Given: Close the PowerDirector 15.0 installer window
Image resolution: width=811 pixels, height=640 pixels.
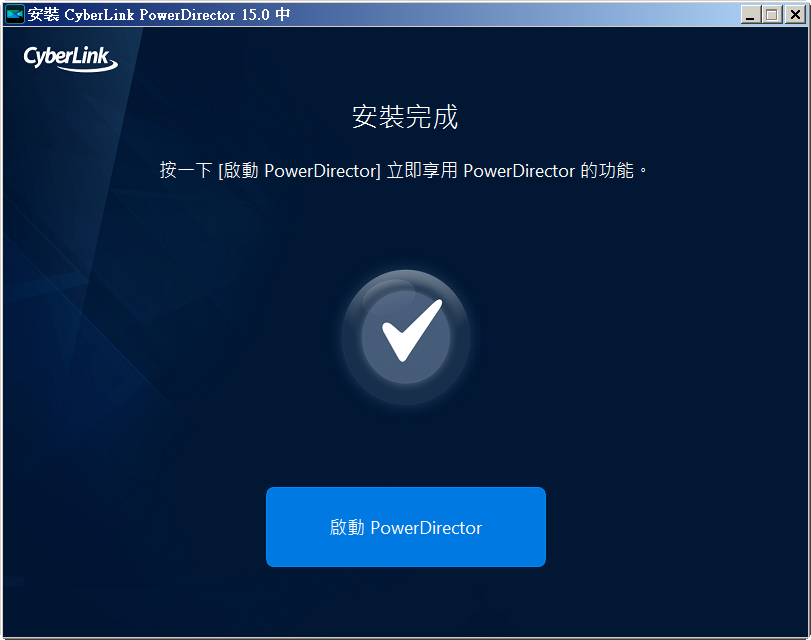Looking at the screenshot, I should coord(795,14).
